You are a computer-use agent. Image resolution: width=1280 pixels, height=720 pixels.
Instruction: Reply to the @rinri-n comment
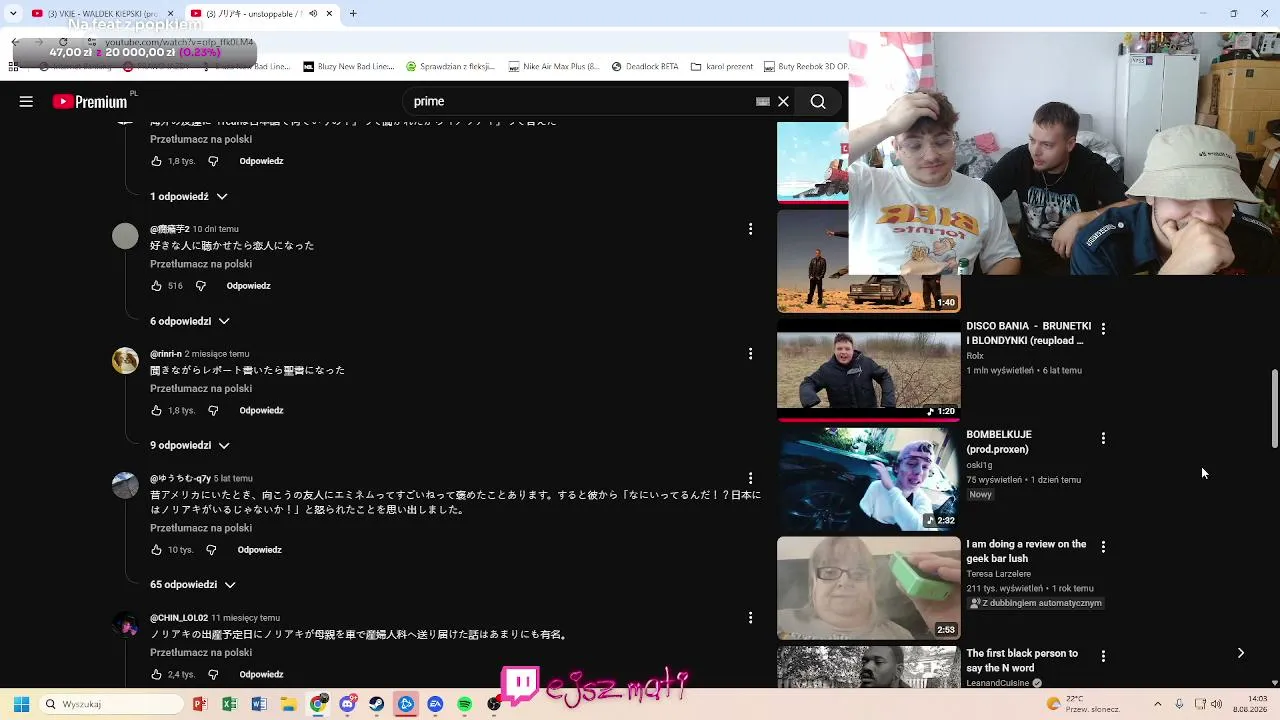coord(261,410)
